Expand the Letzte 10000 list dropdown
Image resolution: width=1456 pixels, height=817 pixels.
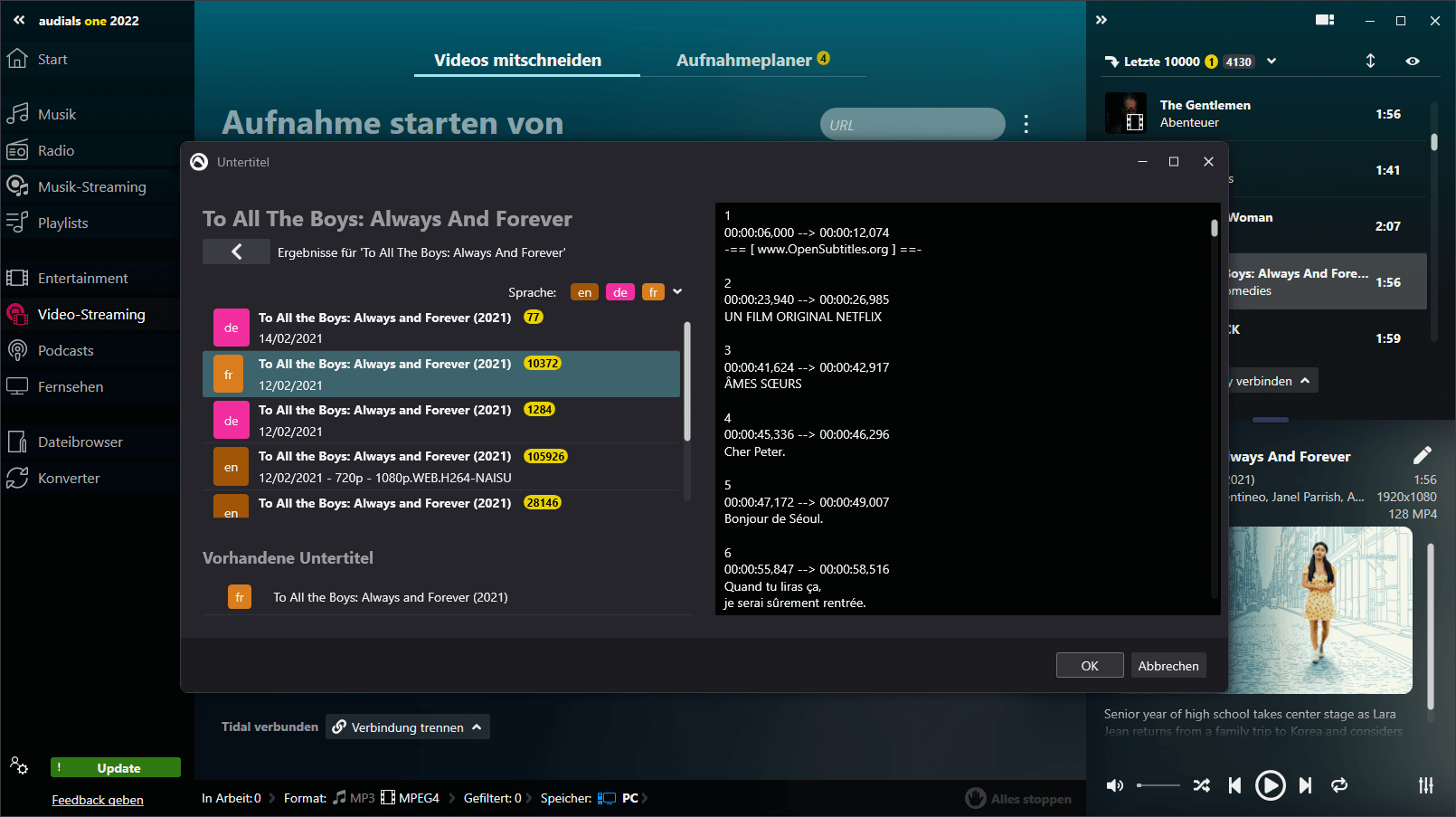(1272, 62)
